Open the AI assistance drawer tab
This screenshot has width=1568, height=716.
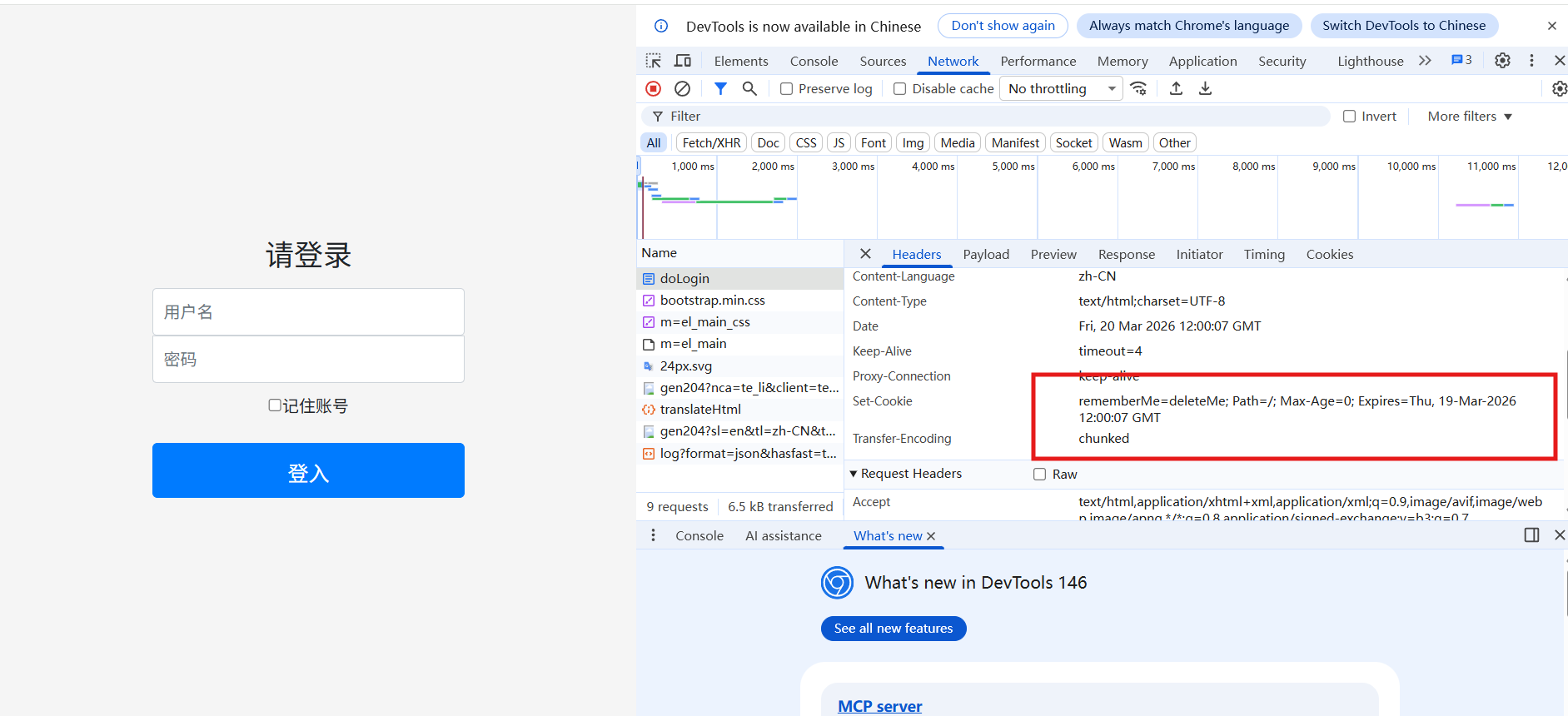coord(783,536)
